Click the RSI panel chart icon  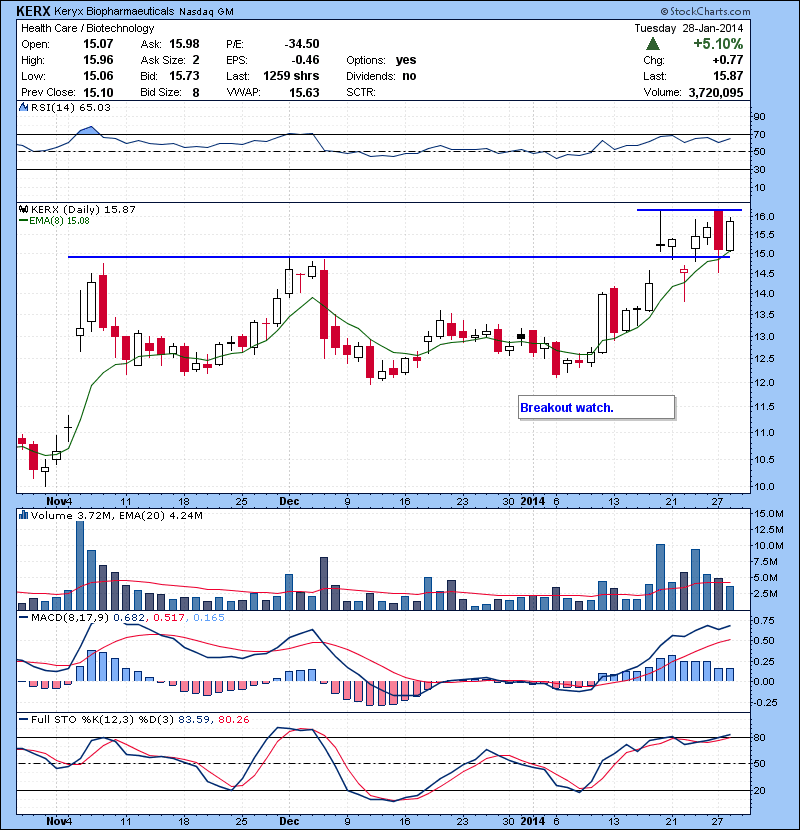(23, 107)
